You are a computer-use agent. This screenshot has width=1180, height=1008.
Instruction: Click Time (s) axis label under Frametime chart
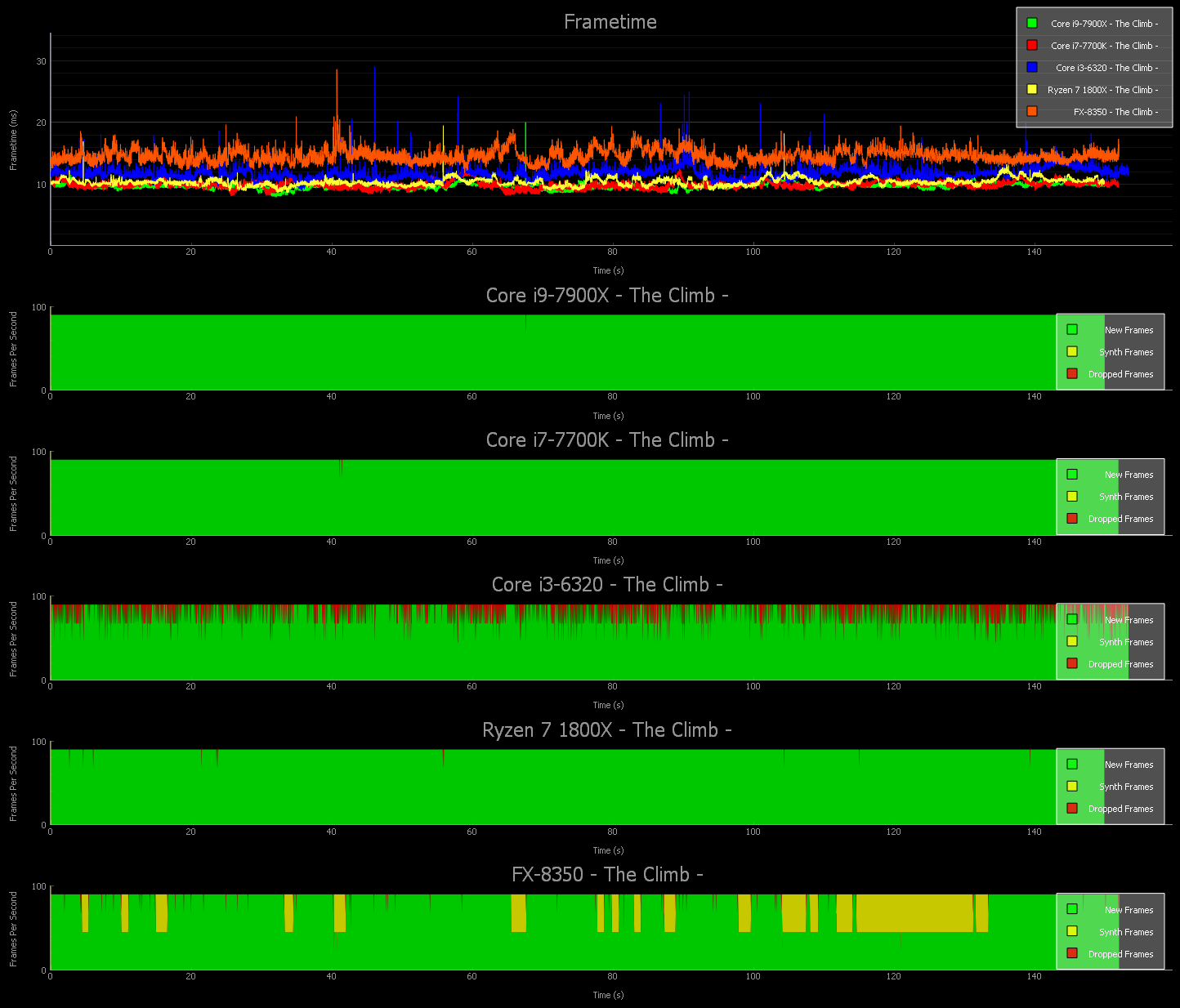click(608, 270)
